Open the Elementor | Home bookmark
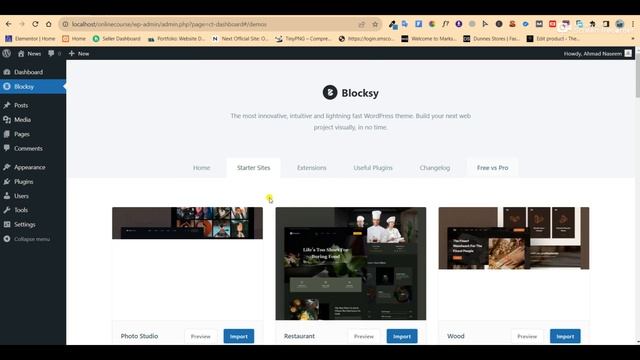This screenshot has width=640, height=360. tap(30, 38)
